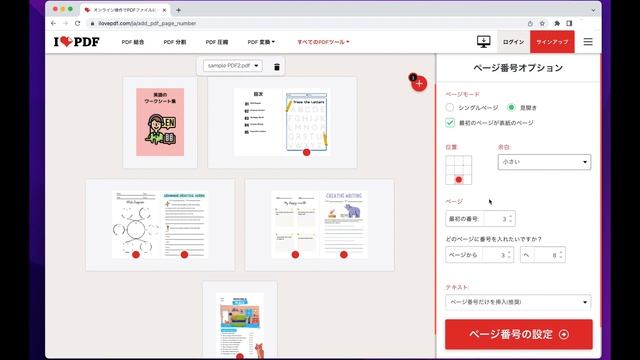Viewport: 640px width, 360px height.
Task: Select top-left position in grid
Action: click(x=450, y=160)
